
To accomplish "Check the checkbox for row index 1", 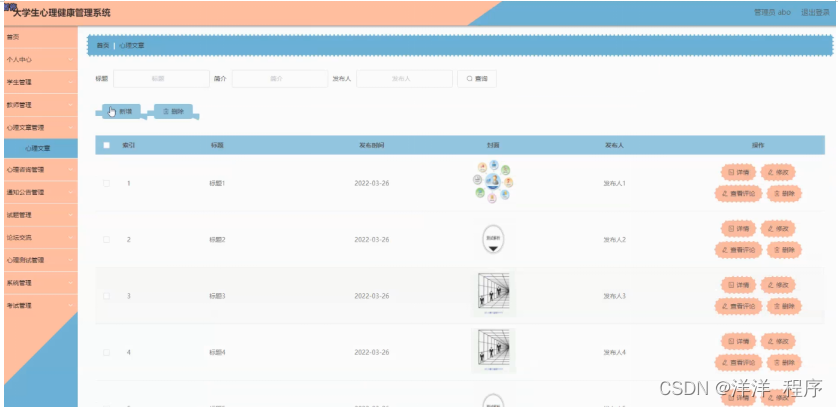I will [x=106, y=183].
